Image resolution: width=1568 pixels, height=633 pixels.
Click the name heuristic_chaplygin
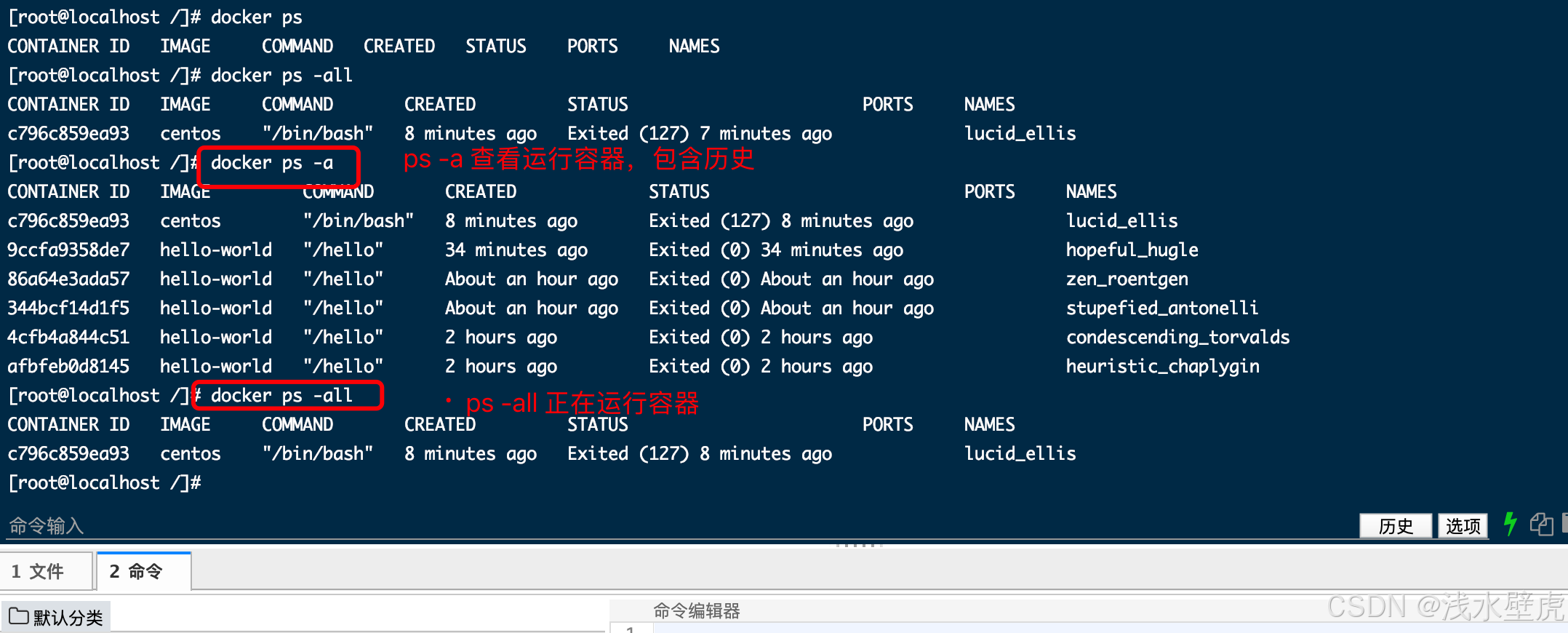pos(1162,366)
